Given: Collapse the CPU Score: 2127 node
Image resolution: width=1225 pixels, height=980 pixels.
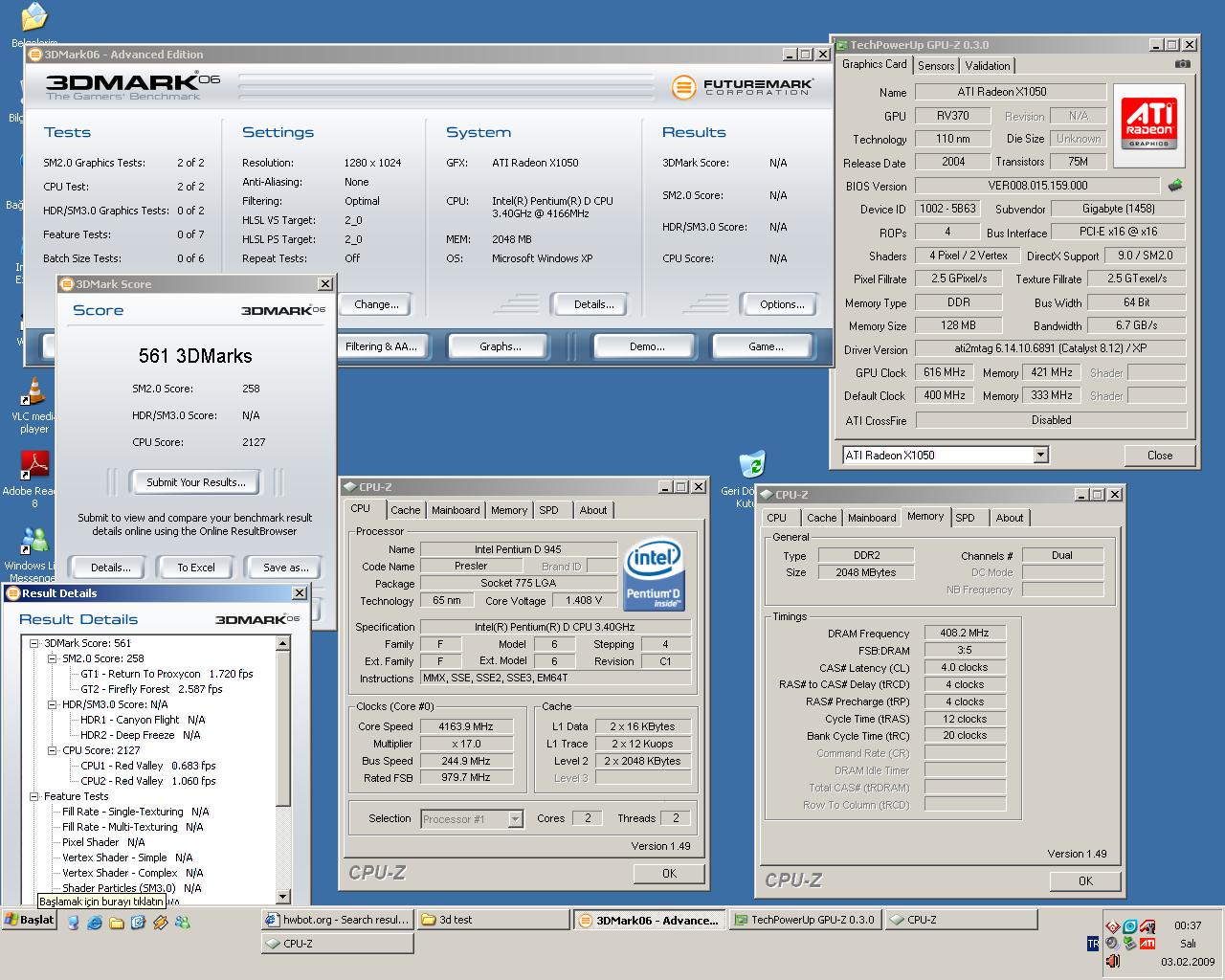Looking at the screenshot, I should coord(53,750).
